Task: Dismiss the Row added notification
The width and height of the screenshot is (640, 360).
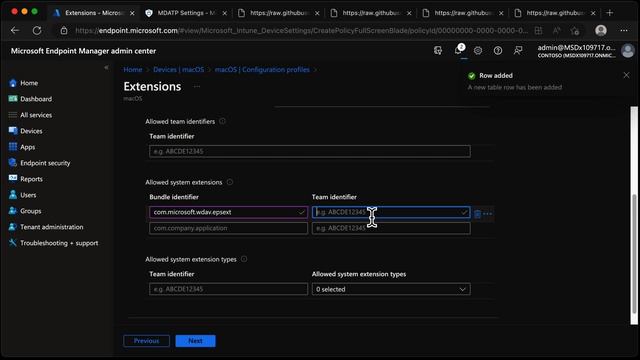Action: coord(626,75)
